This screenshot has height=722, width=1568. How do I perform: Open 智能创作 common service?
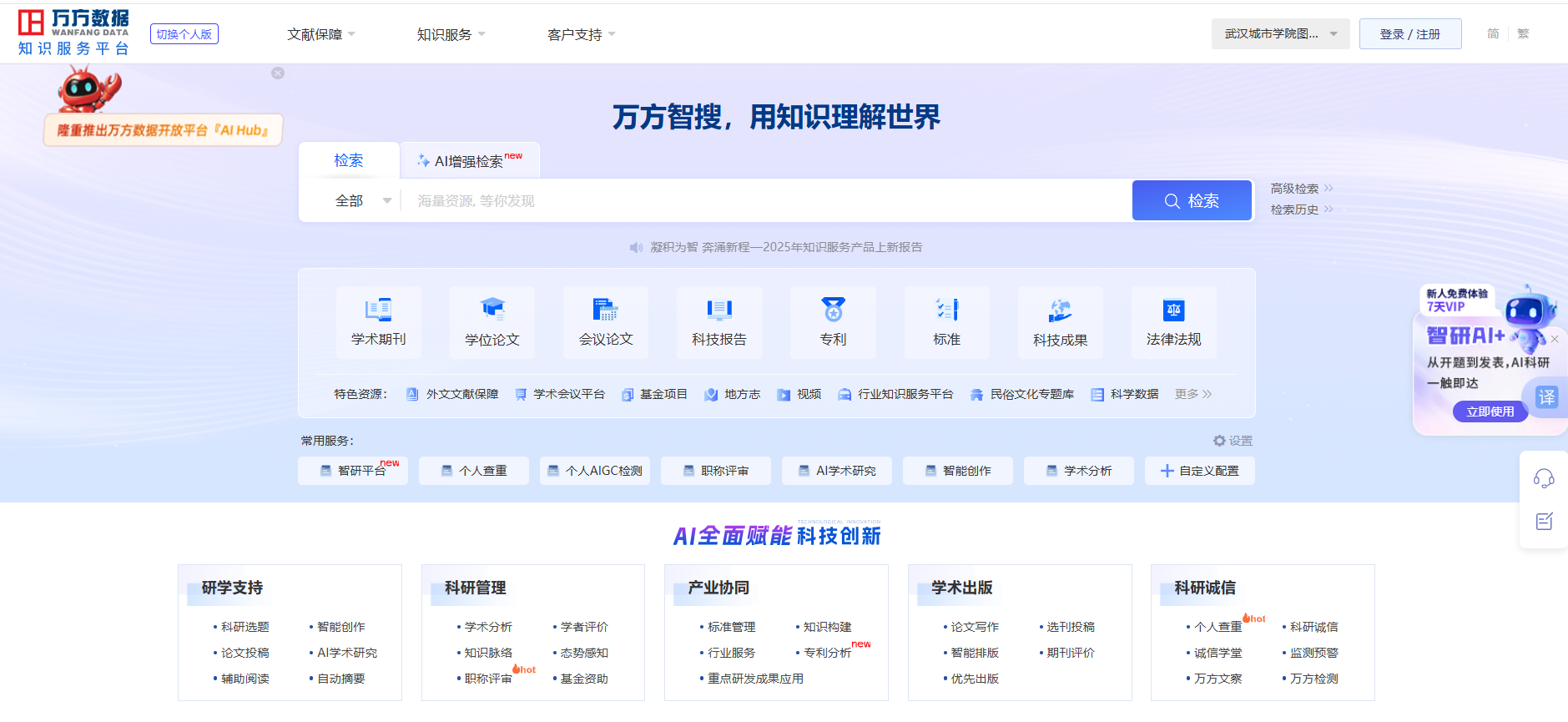point(958,471)
